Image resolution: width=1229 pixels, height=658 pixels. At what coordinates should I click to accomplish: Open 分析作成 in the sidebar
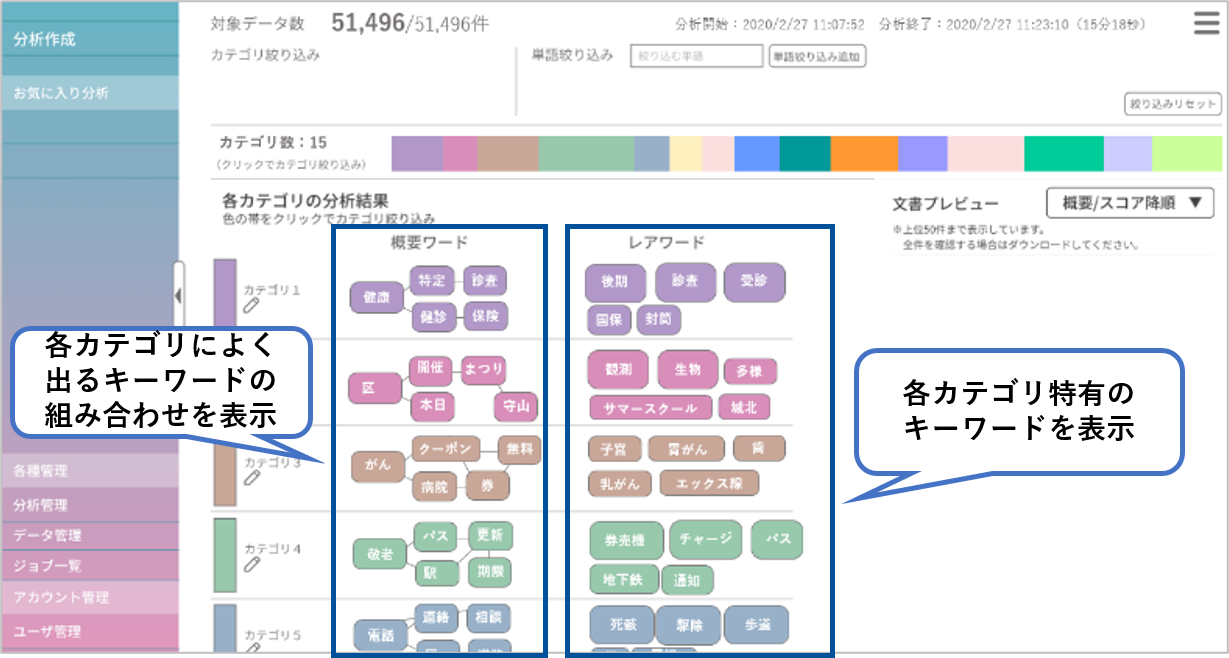point(90,40)
